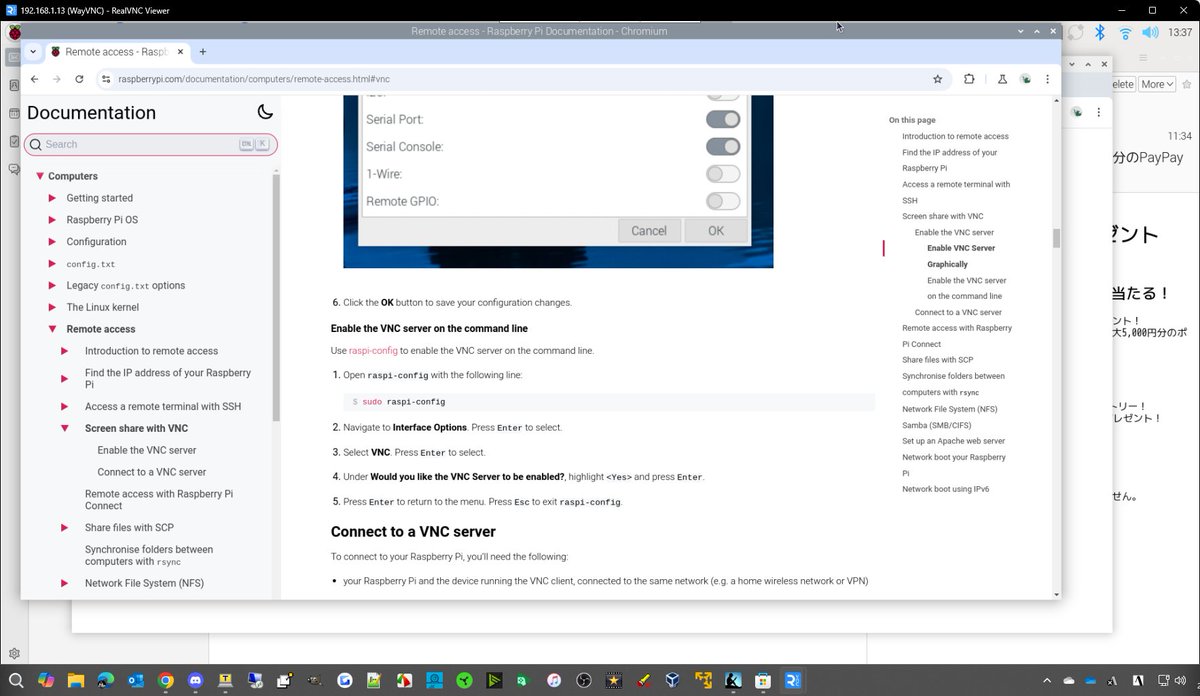The width and height of the screenshot is (1200, 696).
Task: Open the Pi Bluetooth panel icon
Action: click(1099, 32)
